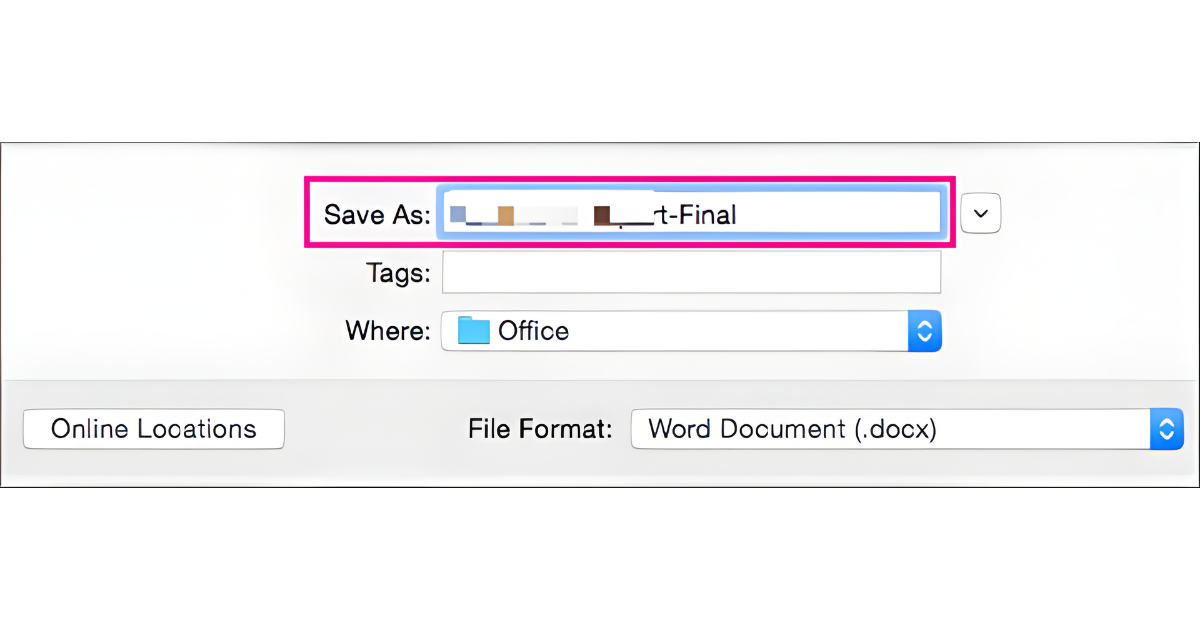
Task: Click the blue Office folder icon
Action: [x=471, y=331]
